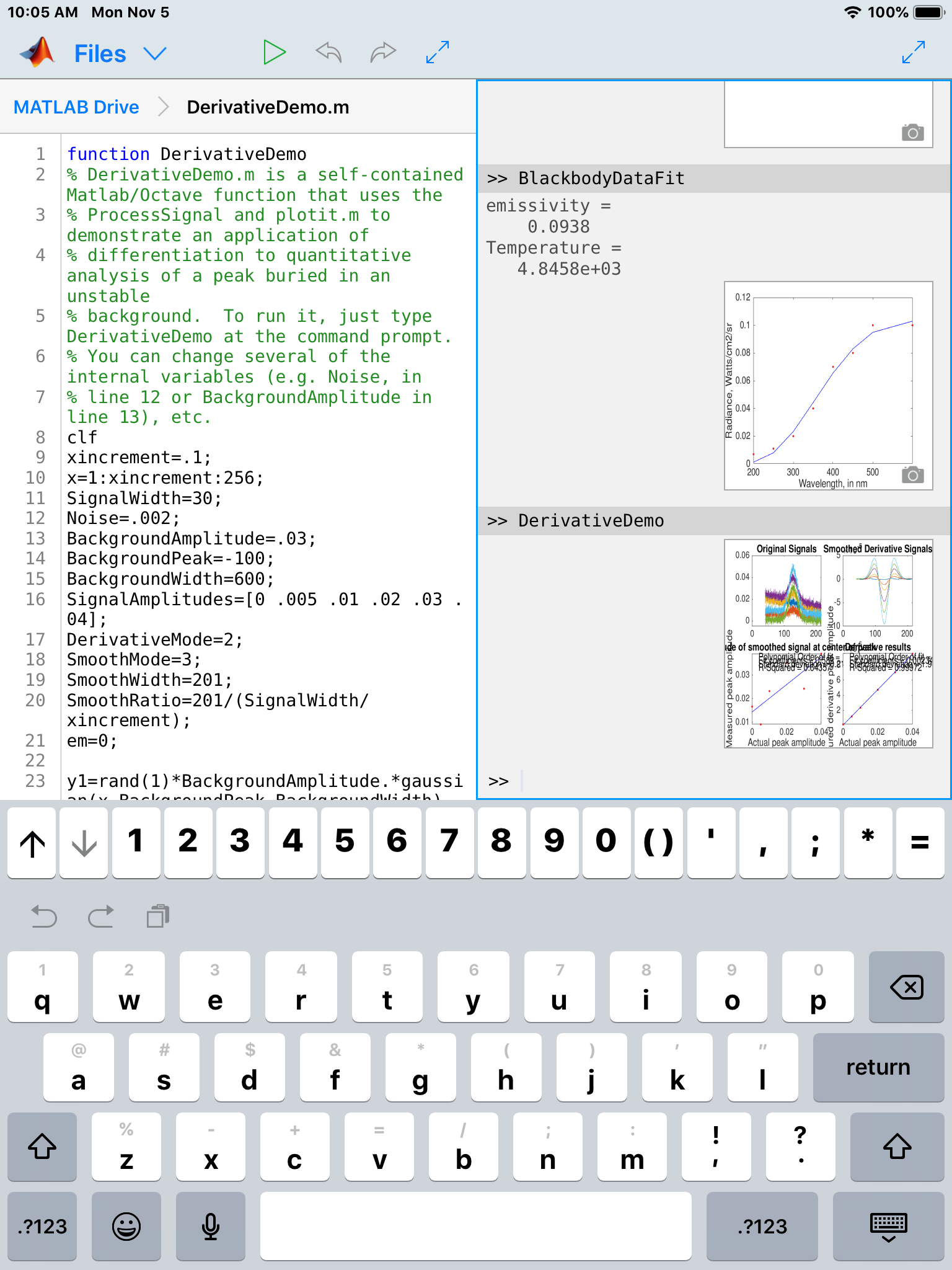
Task: Click the undo arrow in top toolbar
Action: tap(328, 53)
